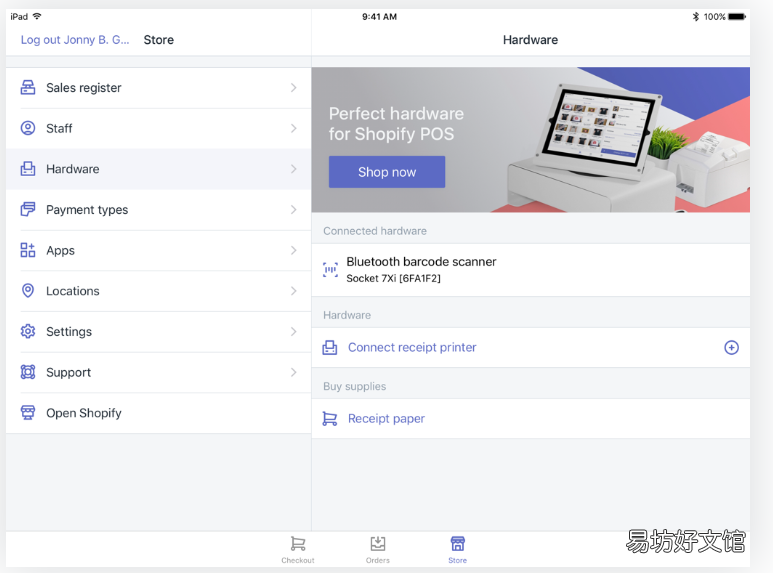Click the Apps grid icon
This screenshot has height=573, width=773.
tap(28, 250)
